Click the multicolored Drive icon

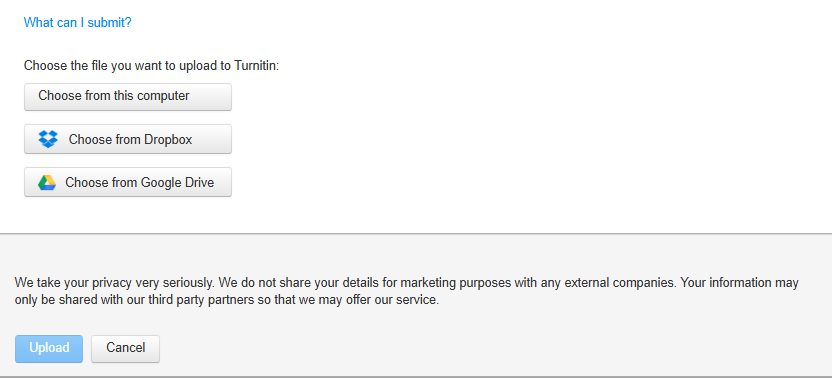point(47,183)
